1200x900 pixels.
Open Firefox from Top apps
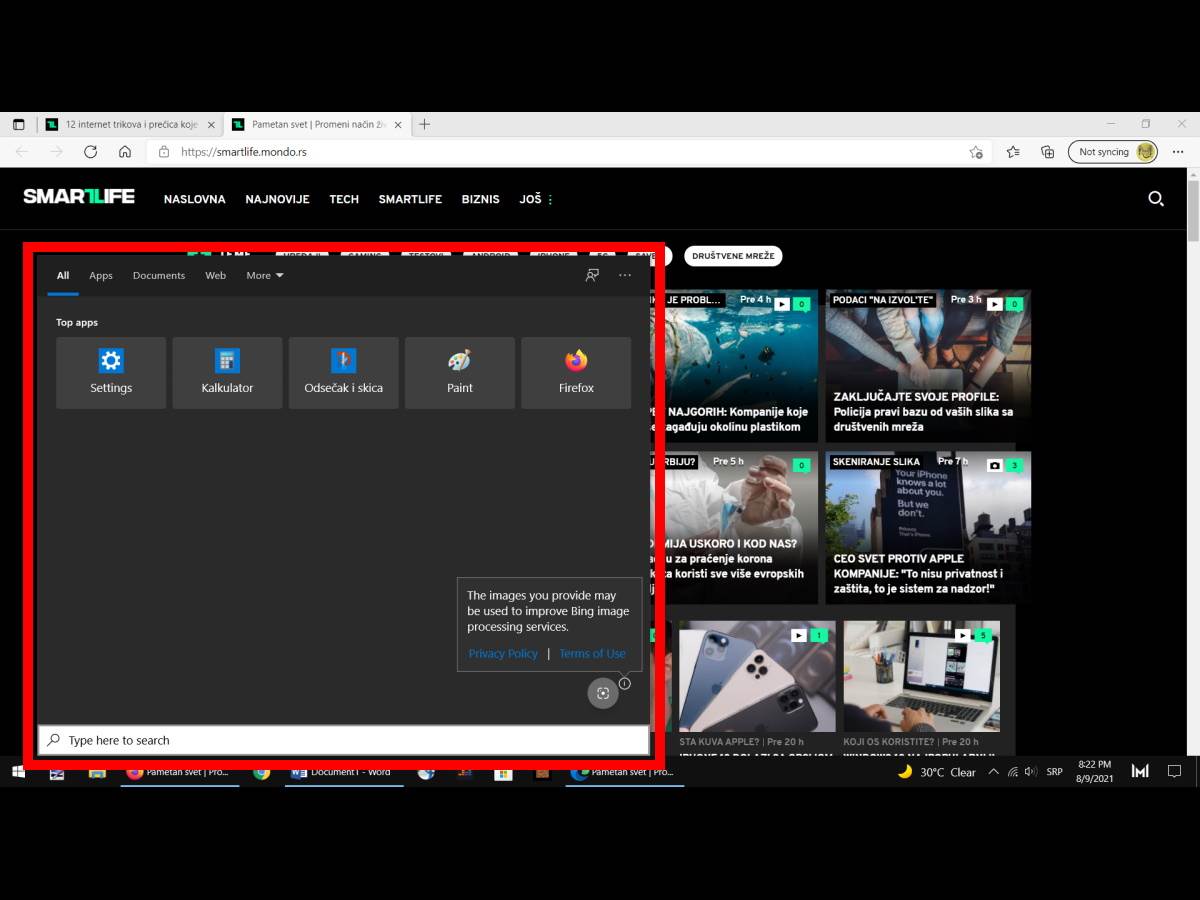click(576, 372)
